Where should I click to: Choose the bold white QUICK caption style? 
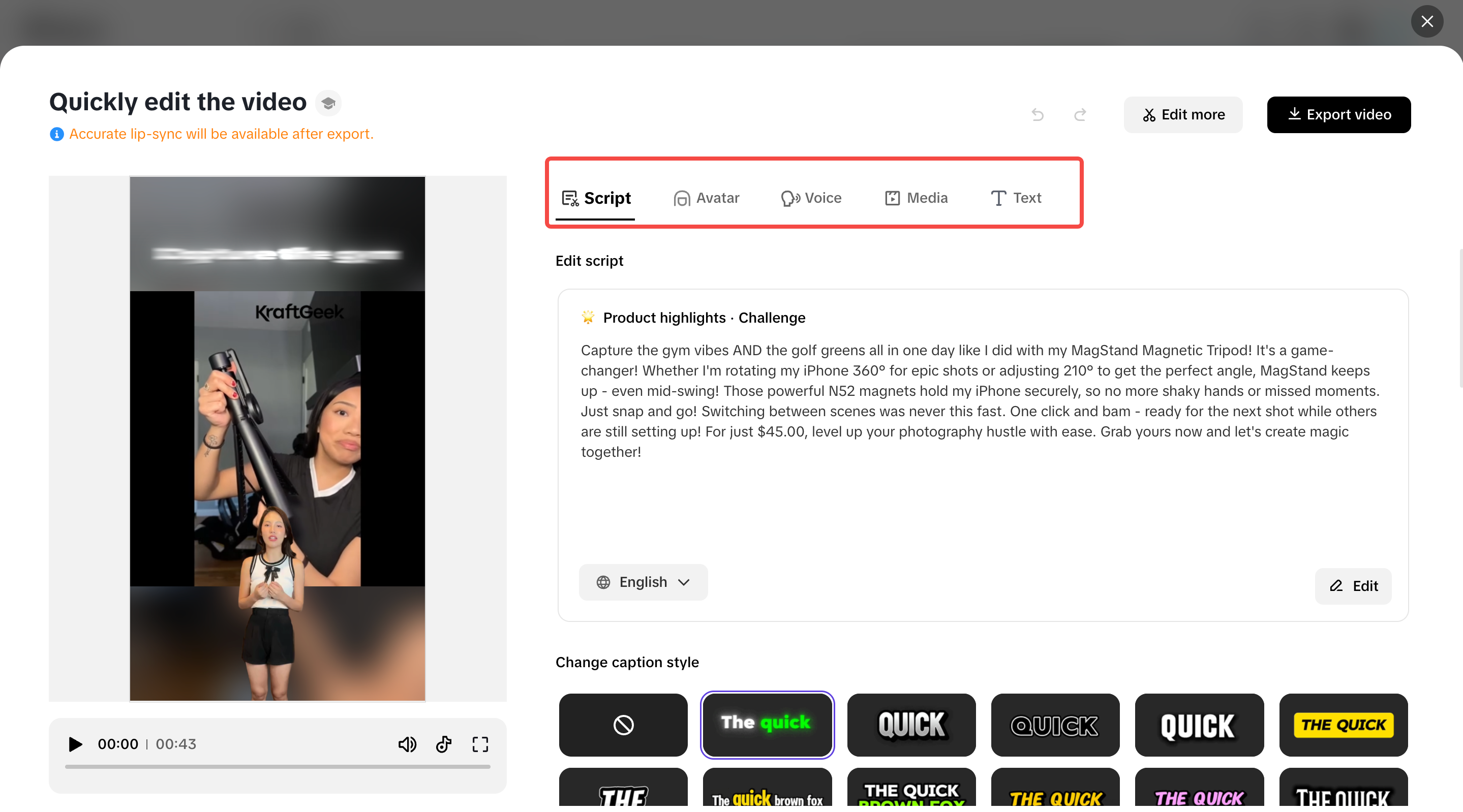(x=1199, y=725)
